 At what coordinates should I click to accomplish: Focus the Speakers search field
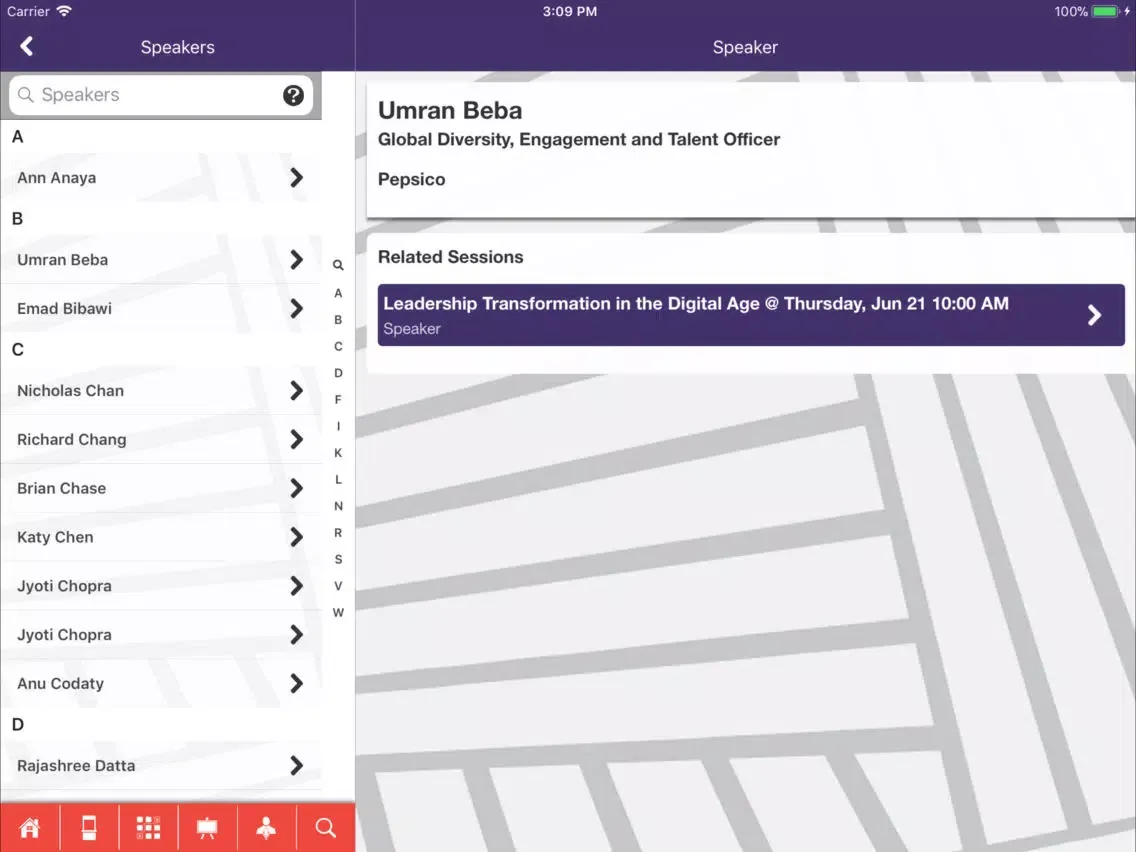161,95
